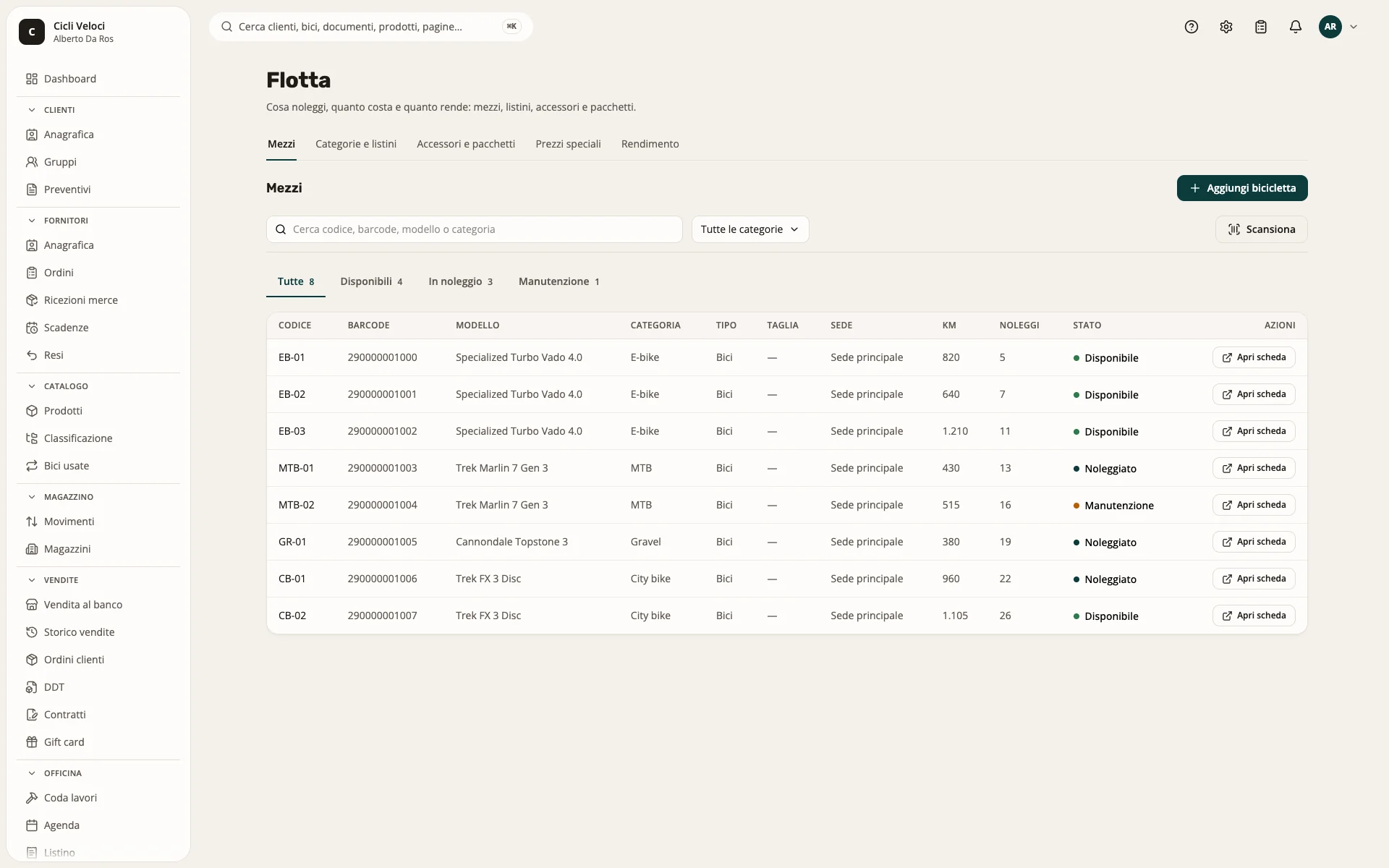Click the Gift card icon
This screenshot has height=868, width=1389.
32,742
